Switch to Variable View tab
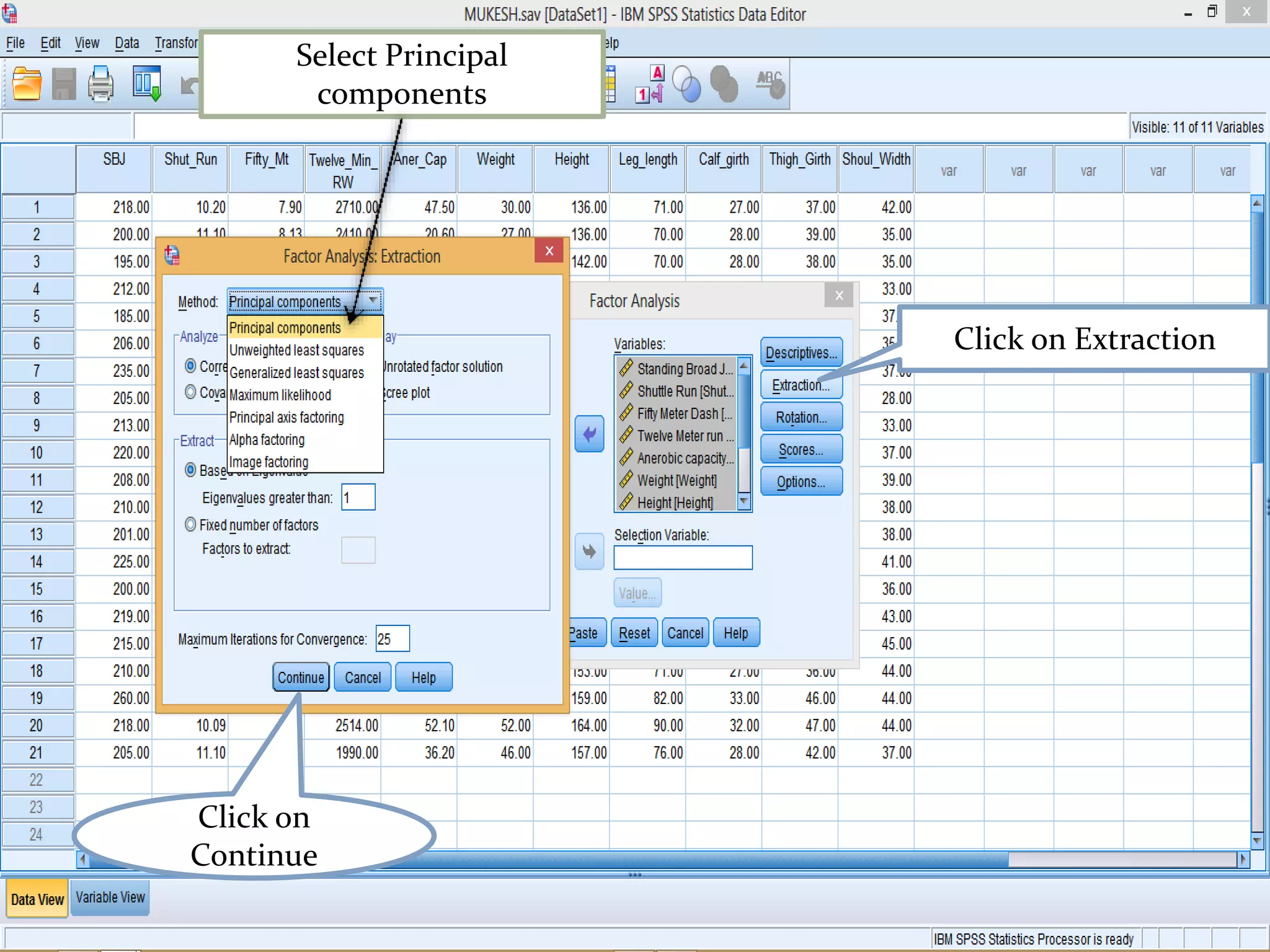 (110, 897)
